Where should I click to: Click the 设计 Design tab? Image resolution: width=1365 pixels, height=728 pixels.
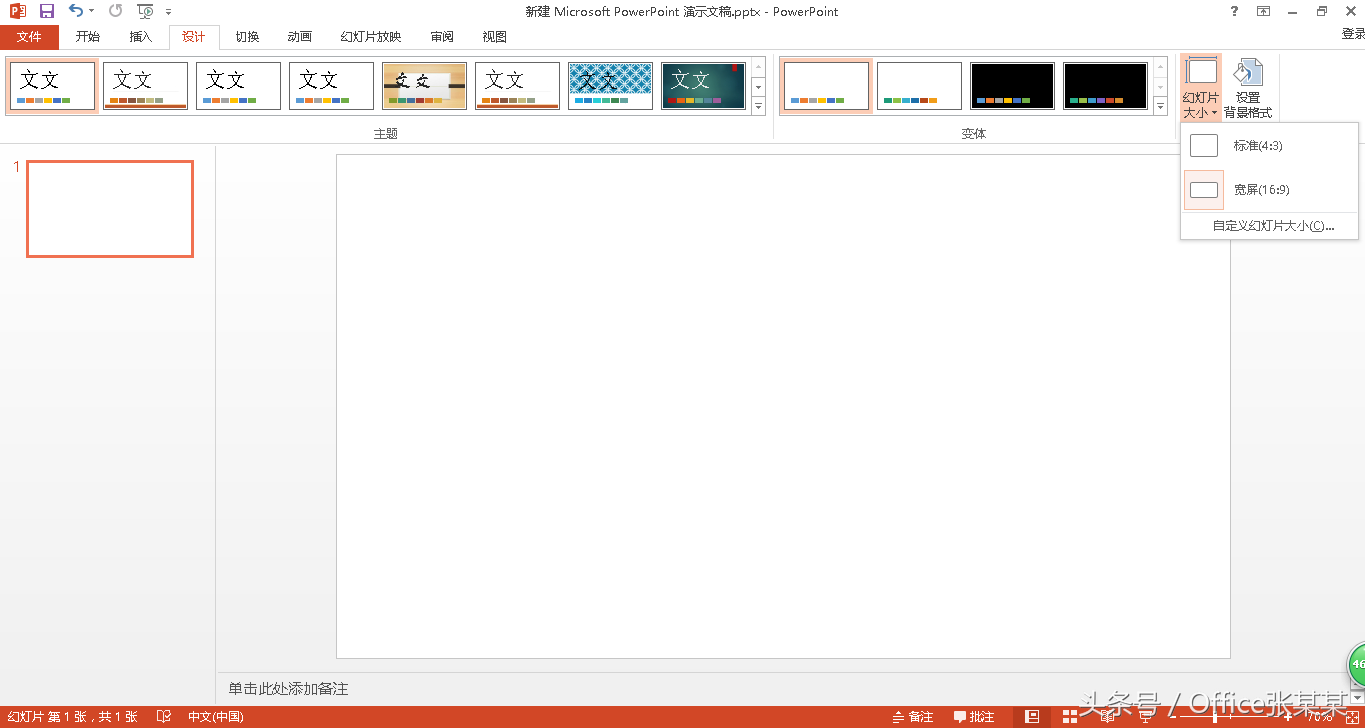[x=193, y=37]
